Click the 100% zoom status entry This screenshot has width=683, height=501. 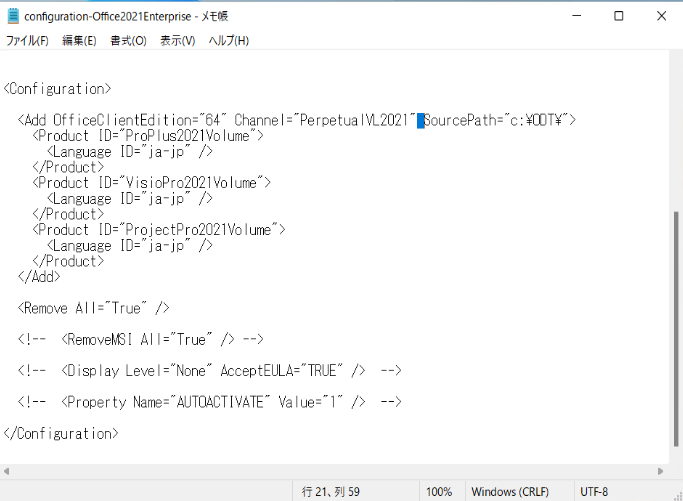pos(439,492)
